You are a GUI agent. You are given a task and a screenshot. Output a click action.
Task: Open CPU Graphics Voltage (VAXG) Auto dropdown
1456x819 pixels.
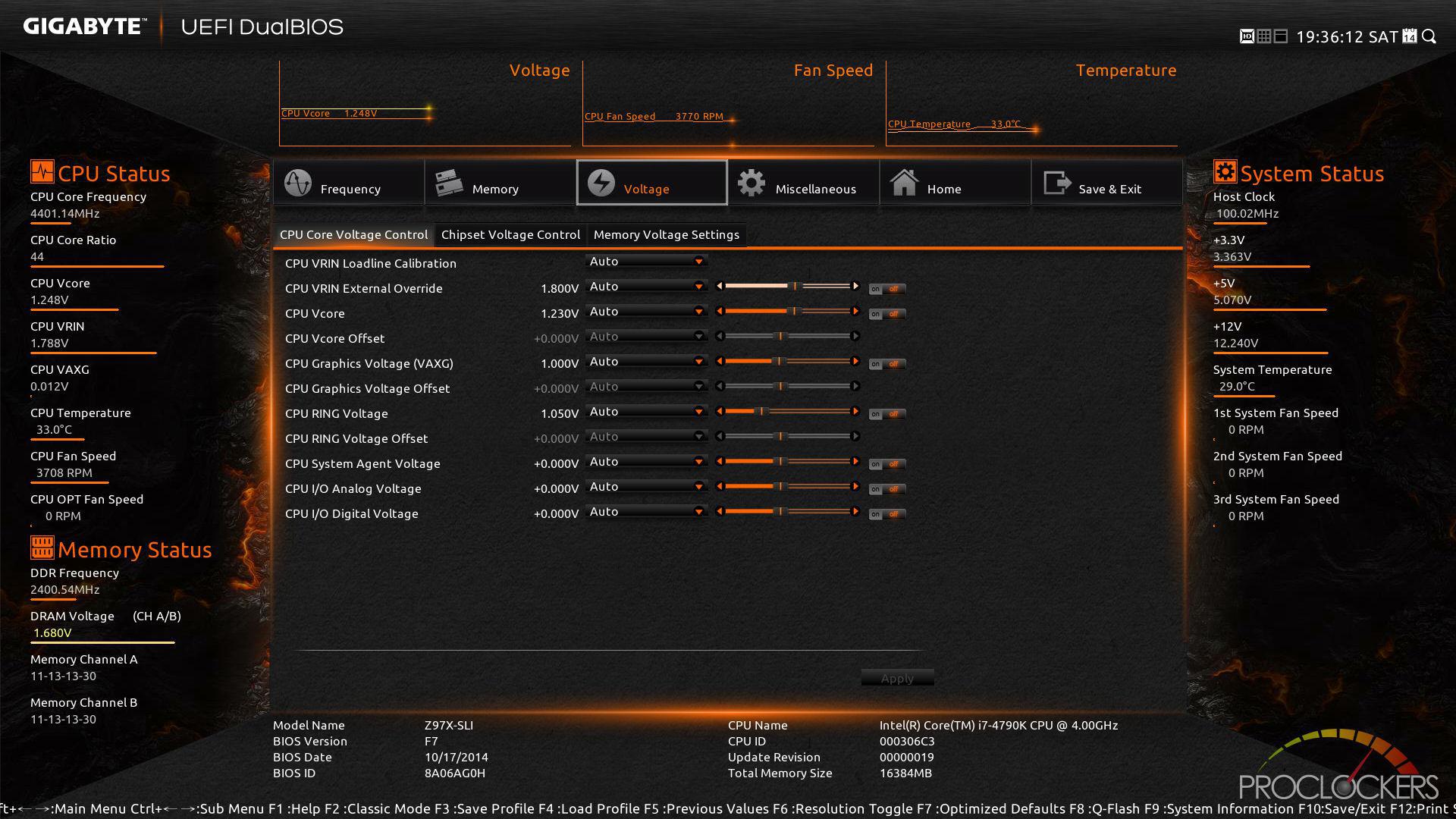click(646, 361)
